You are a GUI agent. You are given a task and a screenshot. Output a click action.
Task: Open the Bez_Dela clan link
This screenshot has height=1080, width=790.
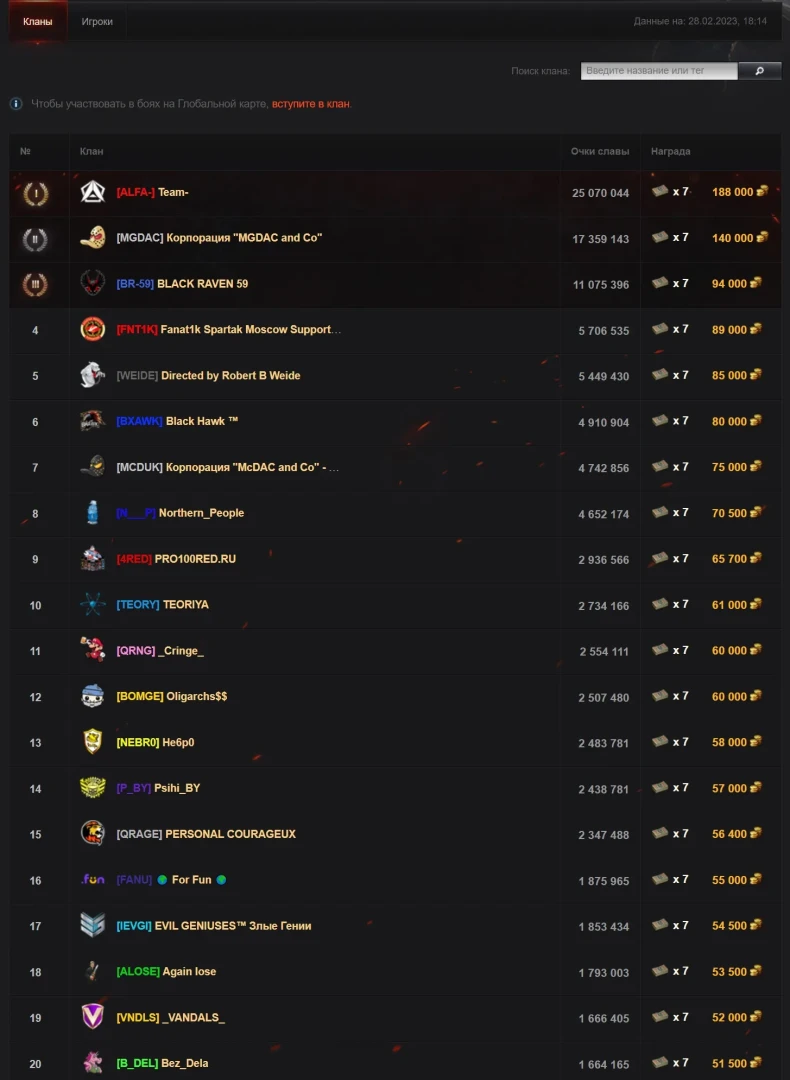(184, 1063)
